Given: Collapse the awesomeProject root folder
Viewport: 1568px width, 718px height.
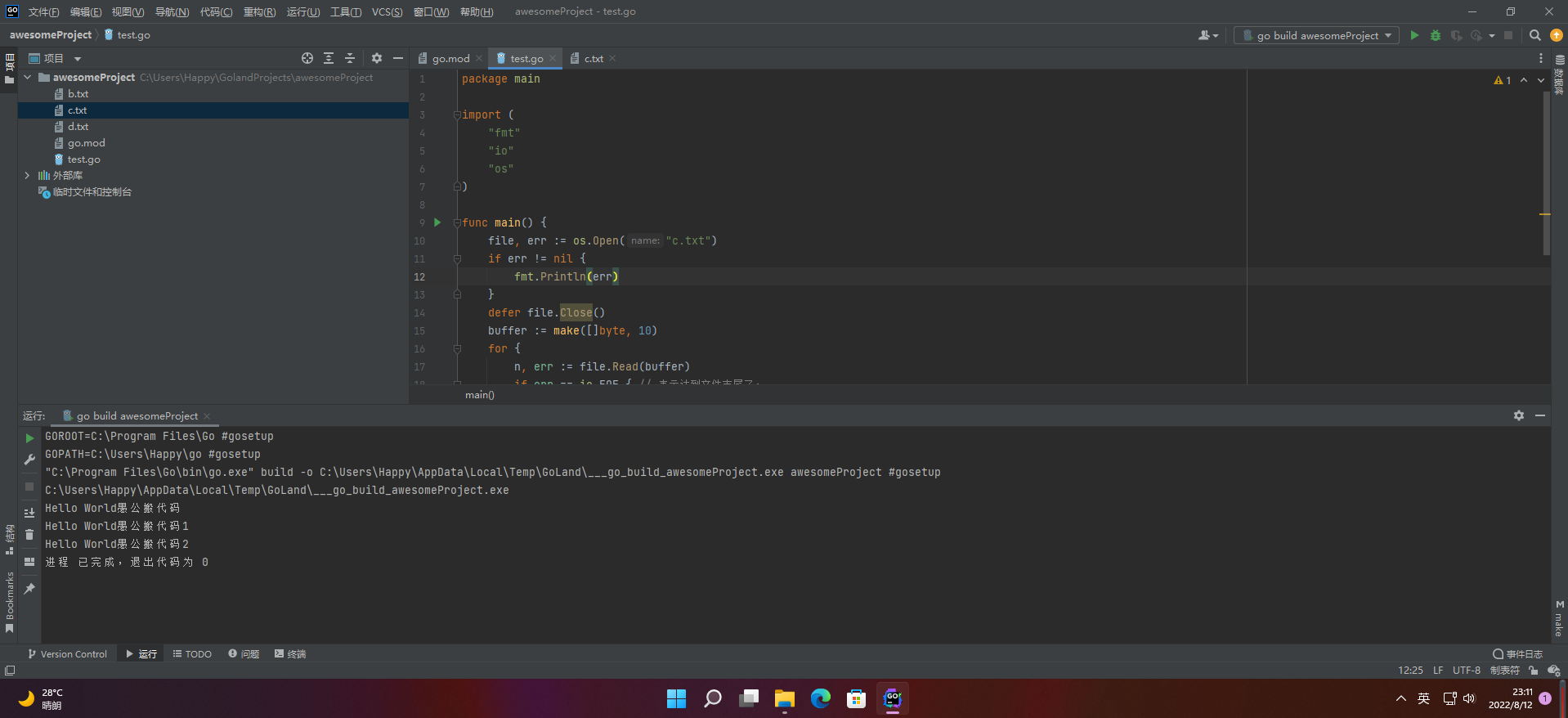Looking at the screenshot, I should click(27, 77).
